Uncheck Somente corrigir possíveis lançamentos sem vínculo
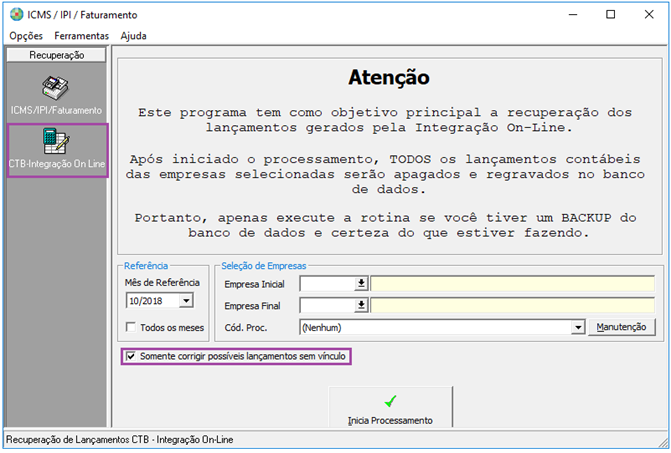 coord(131,356)
